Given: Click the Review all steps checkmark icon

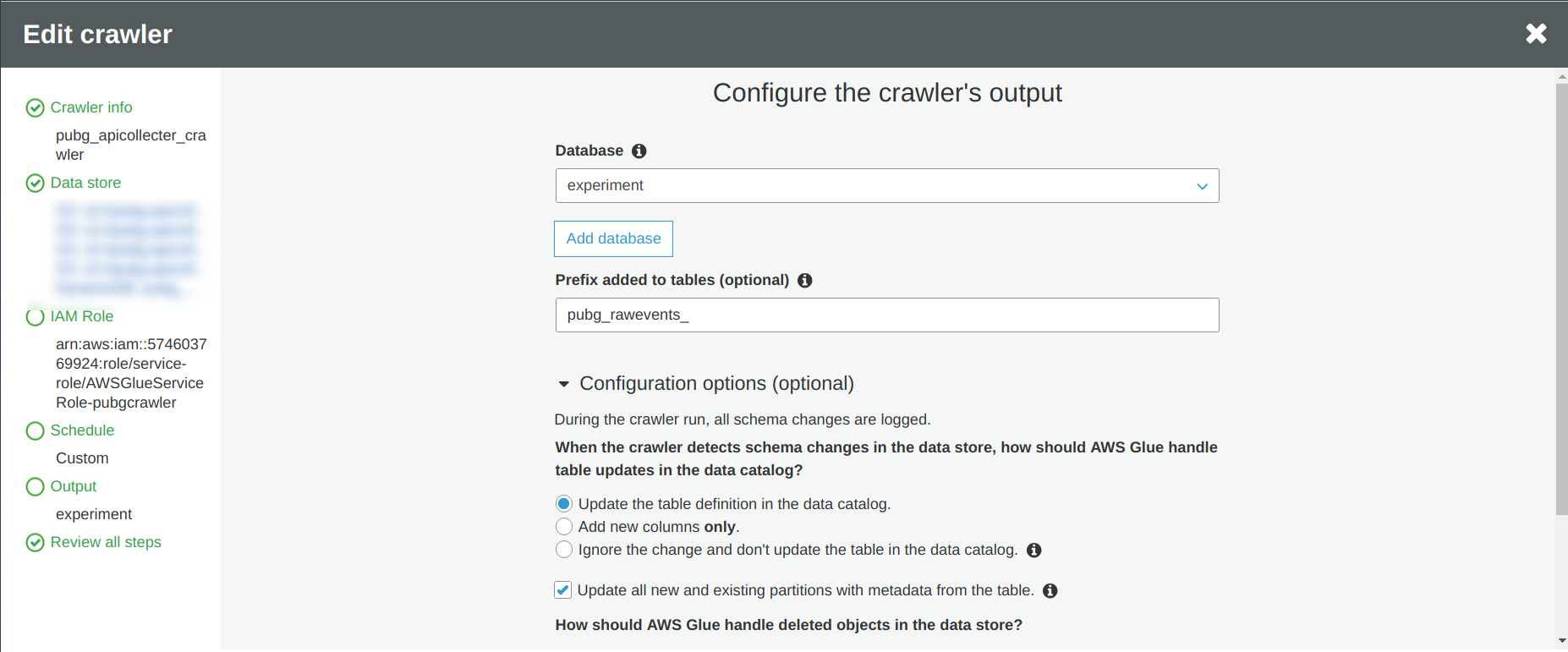Looking at the screenshot, I should (36, 543).
